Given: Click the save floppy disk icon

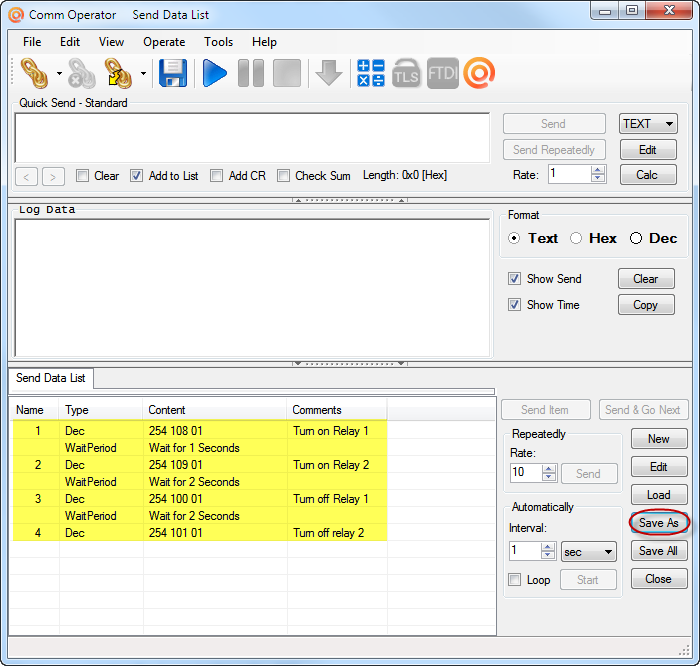Looking at the screenshot, I should point(173,73).
